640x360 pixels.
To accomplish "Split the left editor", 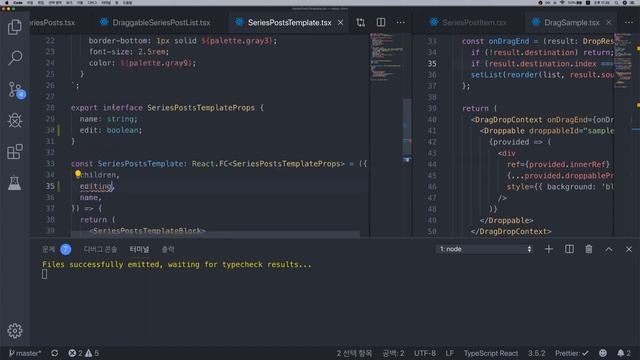I will tap(381, 22).
